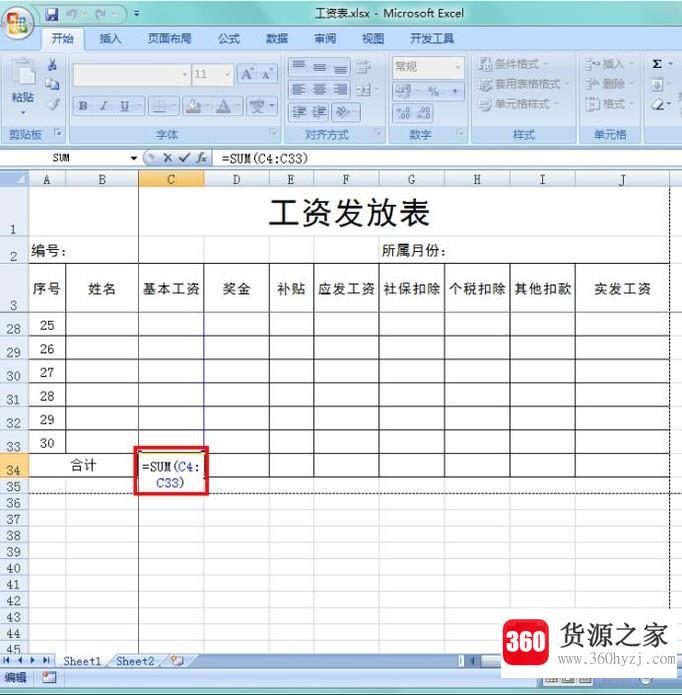Click in the formula bar =SUM(C4:C33)

(447, 158)
